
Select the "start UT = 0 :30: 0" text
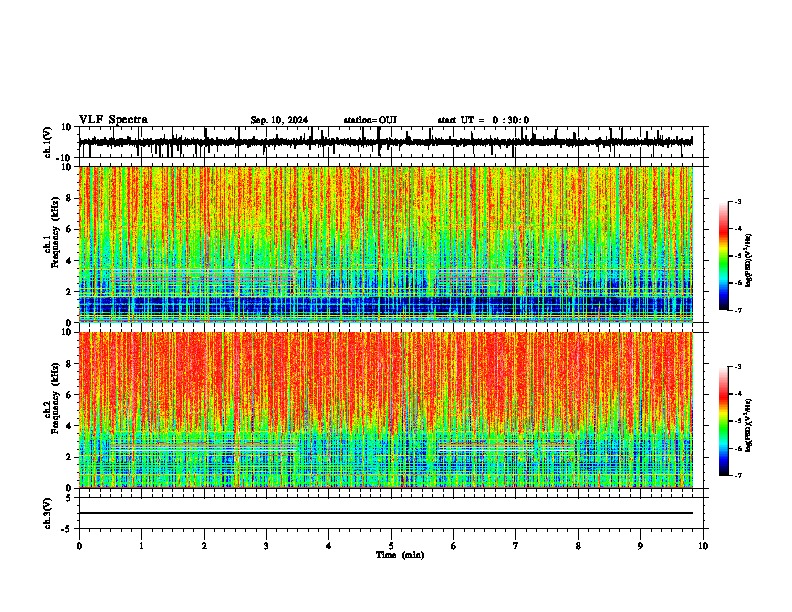click(483, 120)
